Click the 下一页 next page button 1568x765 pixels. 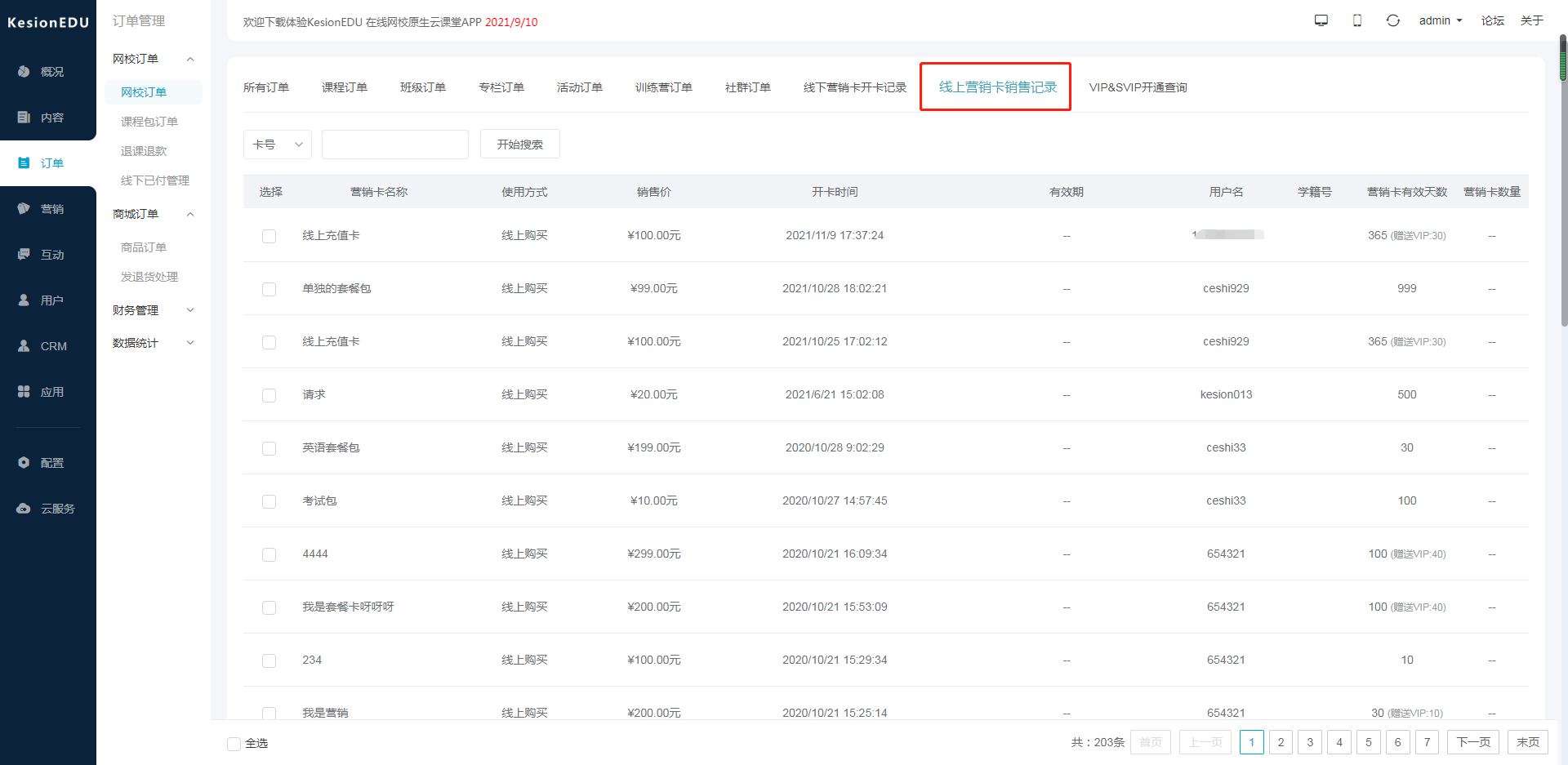[1474, 742]
